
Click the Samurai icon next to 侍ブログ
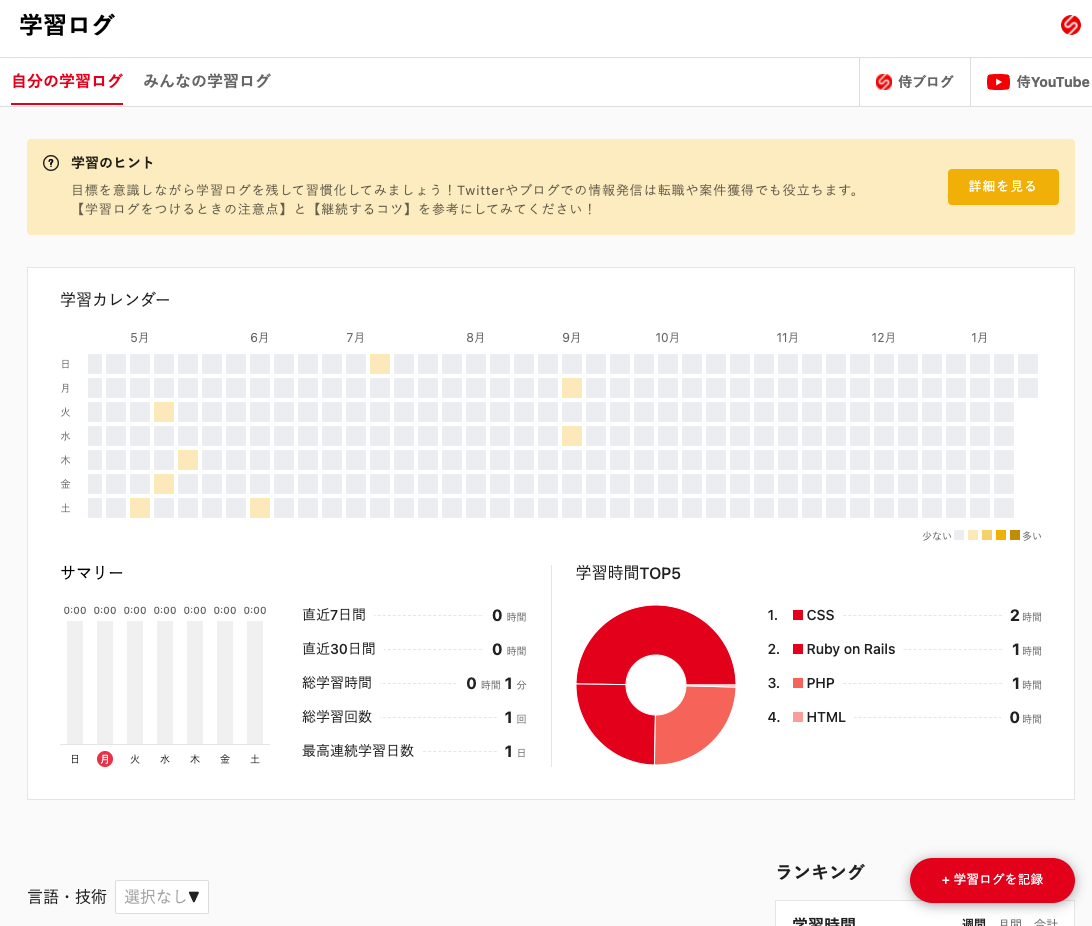coord(882,82)
